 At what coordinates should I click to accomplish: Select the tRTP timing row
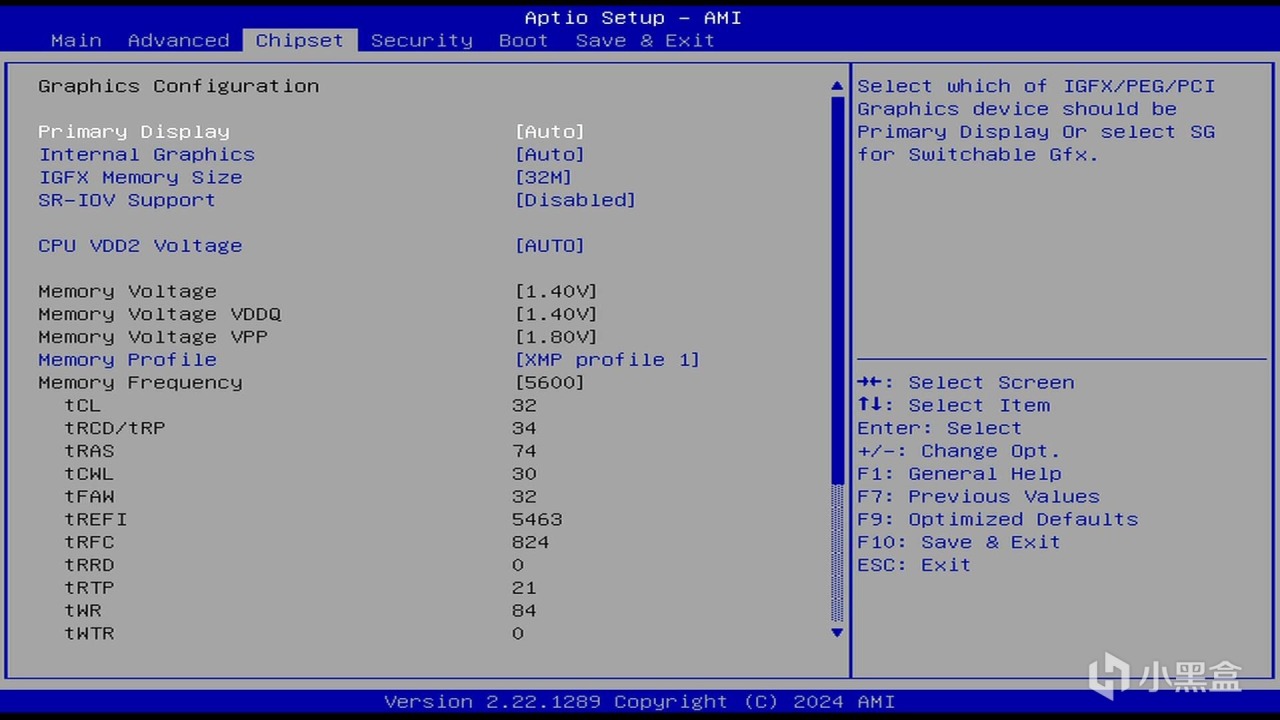pyautogui.click(x=89, y=588)
